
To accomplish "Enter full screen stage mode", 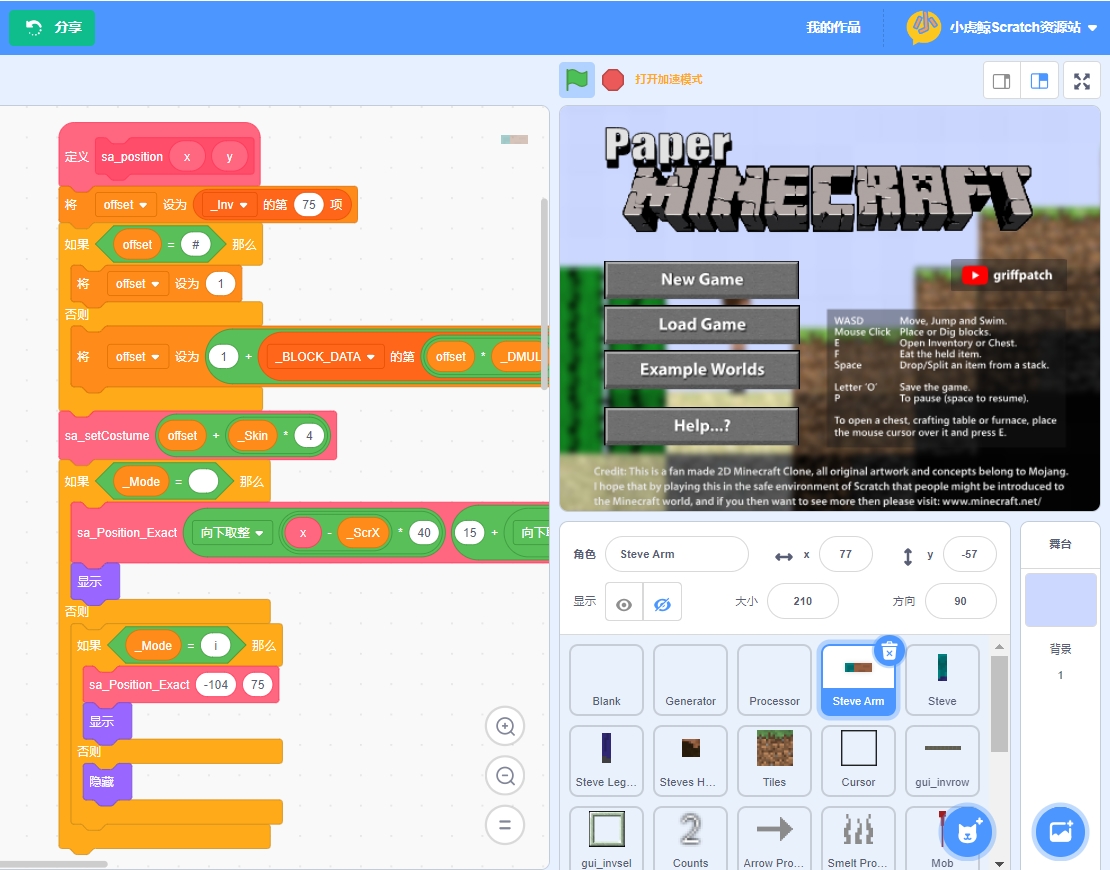I will pos(1082,81).
